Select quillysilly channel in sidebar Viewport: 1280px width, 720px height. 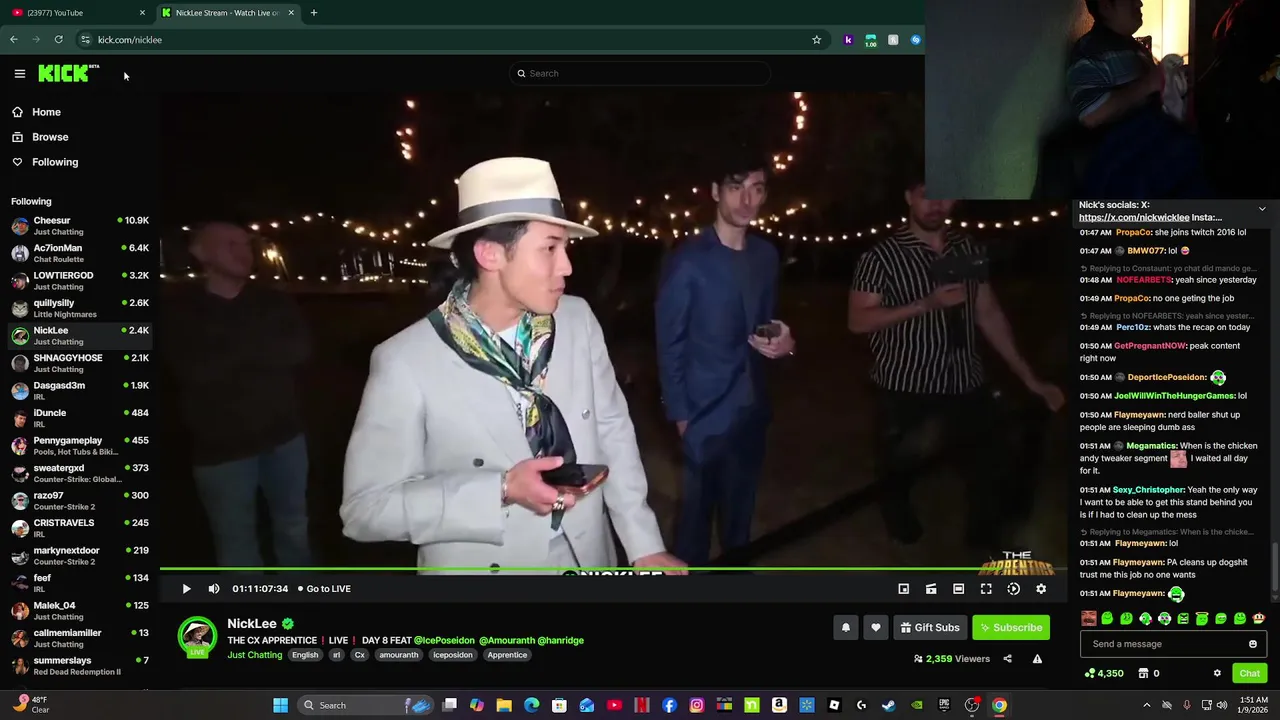tap(80, 308)
